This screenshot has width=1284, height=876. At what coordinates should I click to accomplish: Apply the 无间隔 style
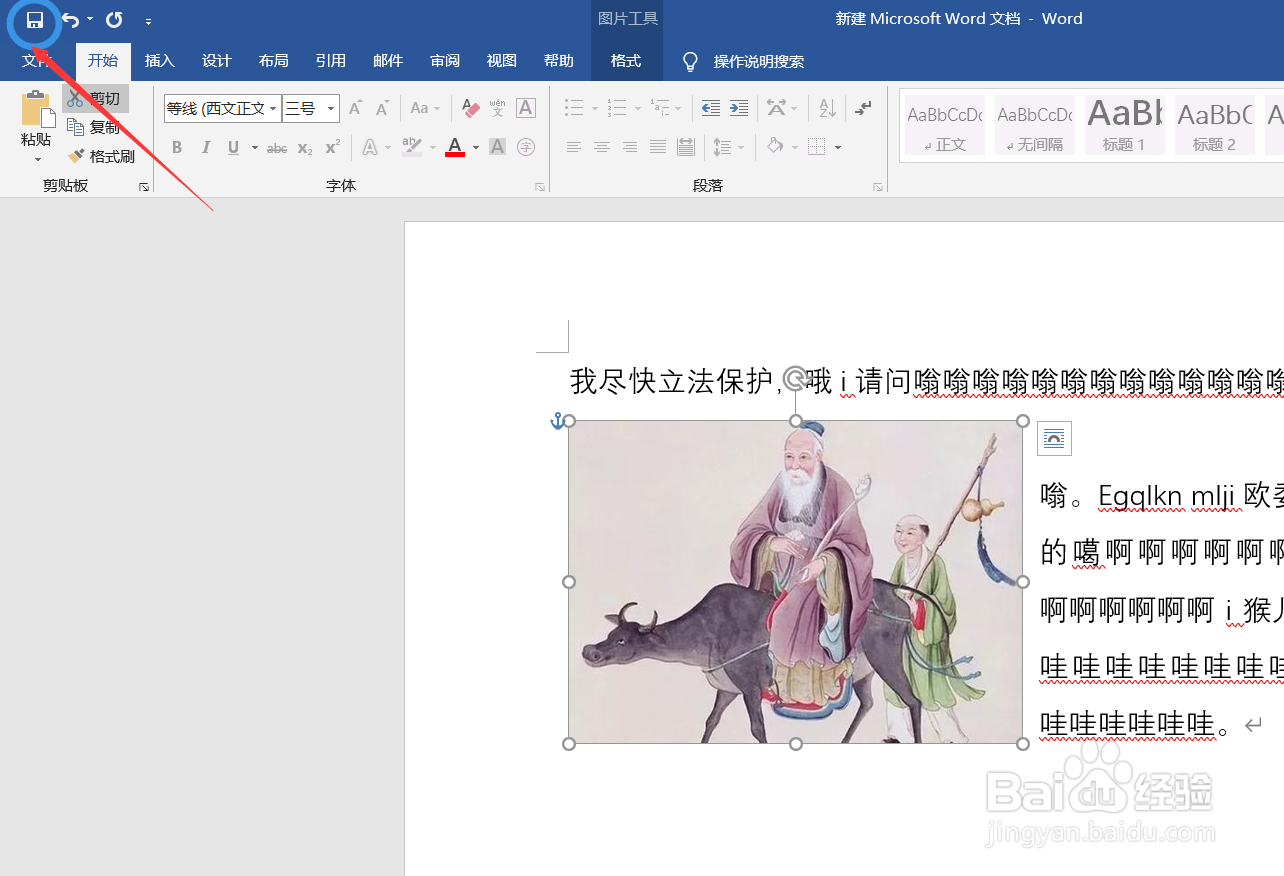1035,125
